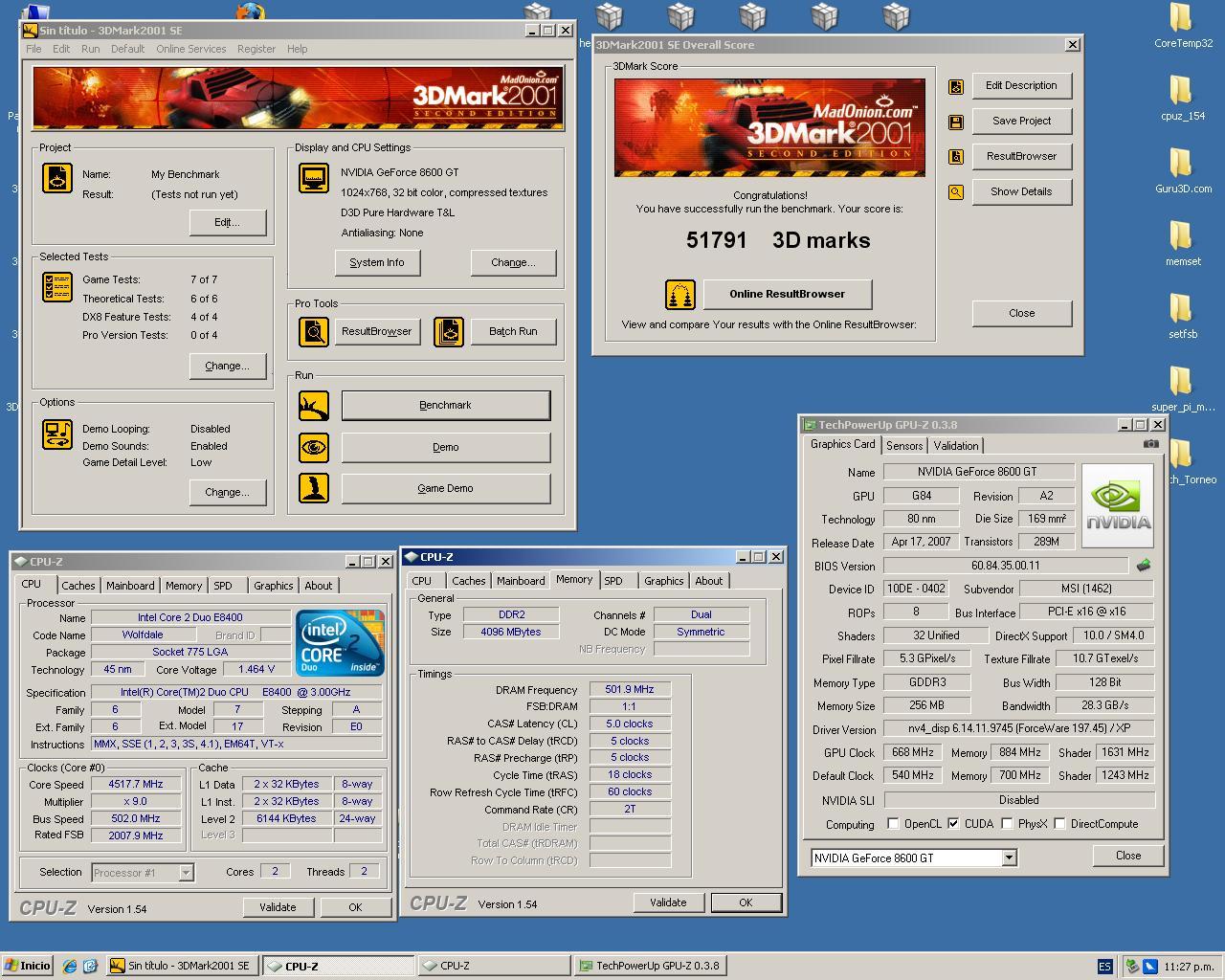Click the Edit... button in Project section

pos(227,222)
